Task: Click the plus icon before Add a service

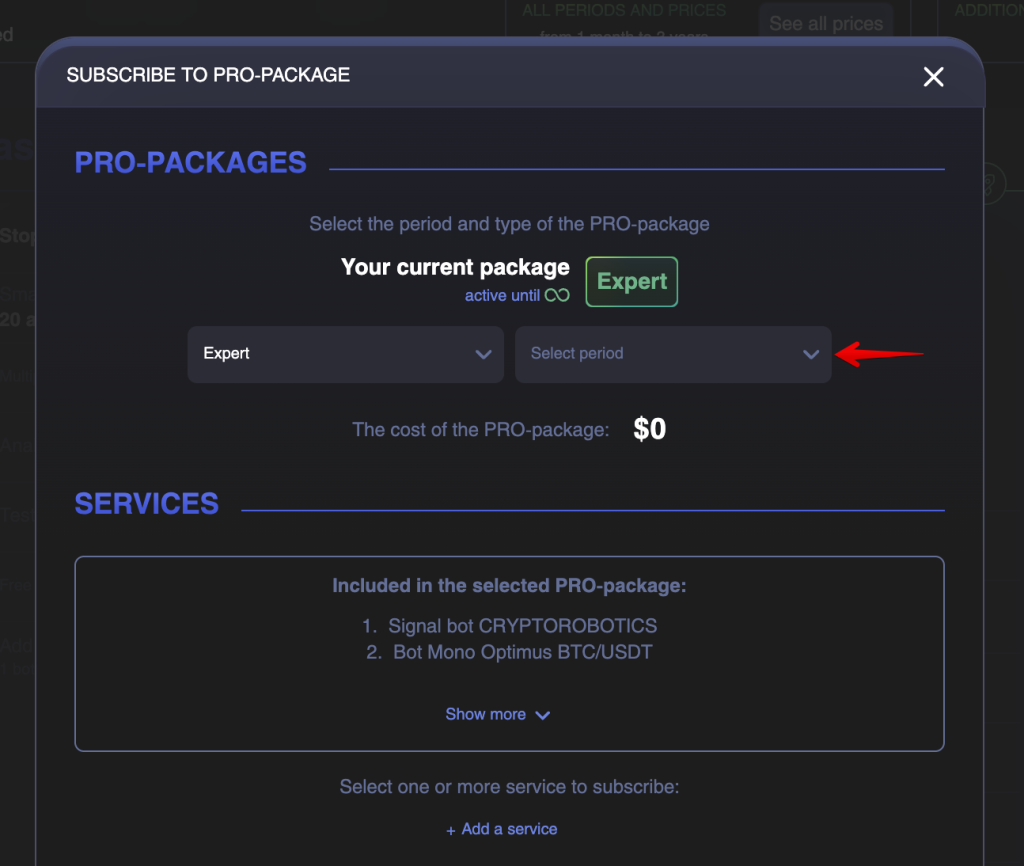Action: (x=451, y=831)
